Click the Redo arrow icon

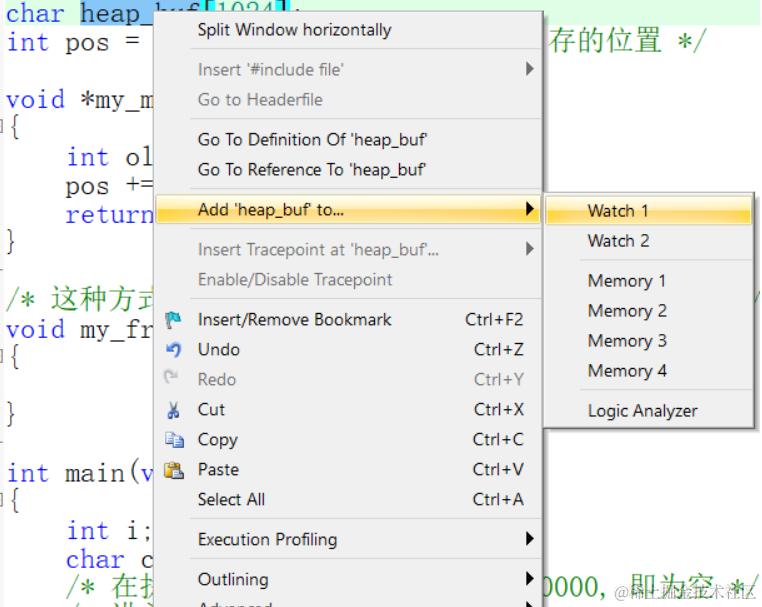pos(171,378)
